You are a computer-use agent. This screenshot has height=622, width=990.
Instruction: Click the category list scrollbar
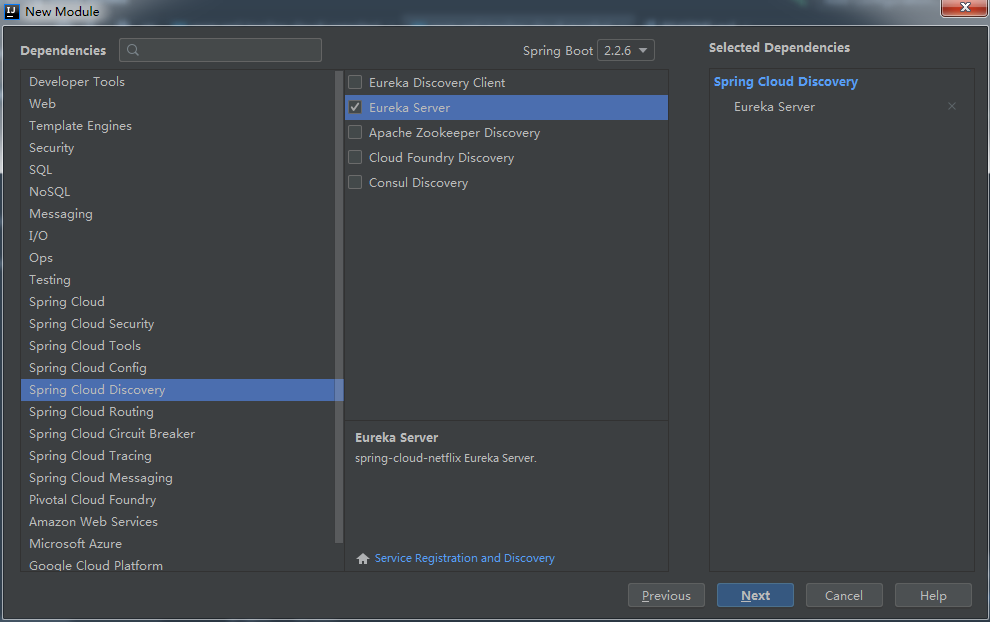pyautogui.click(x=339, y=300)
